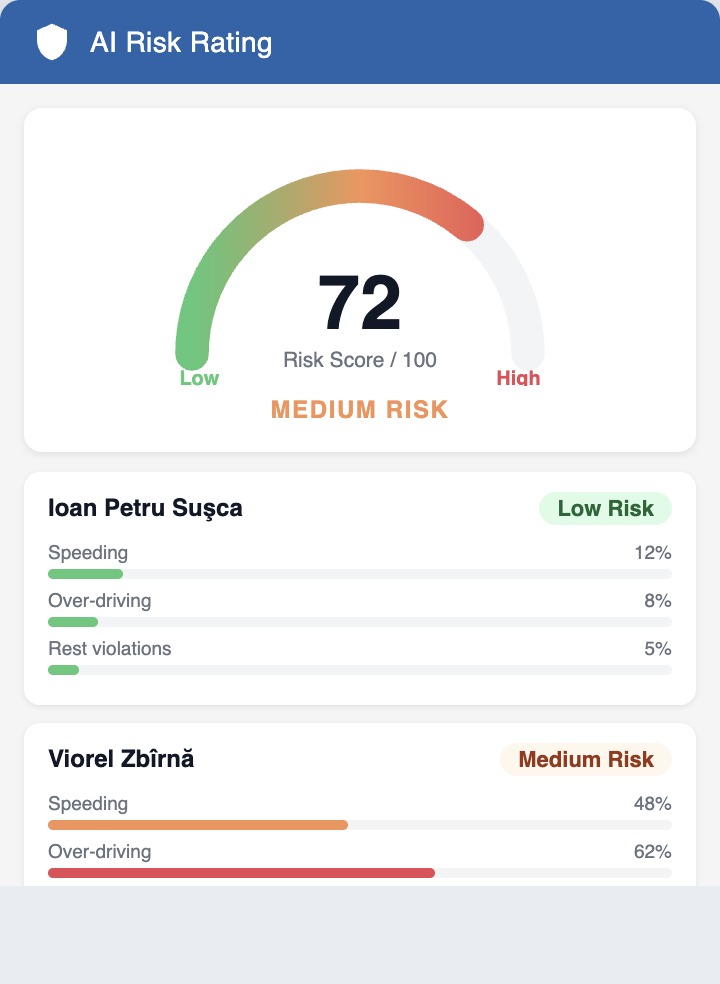Click the shield icon in the header
The image size is (720, 984).
52,42
